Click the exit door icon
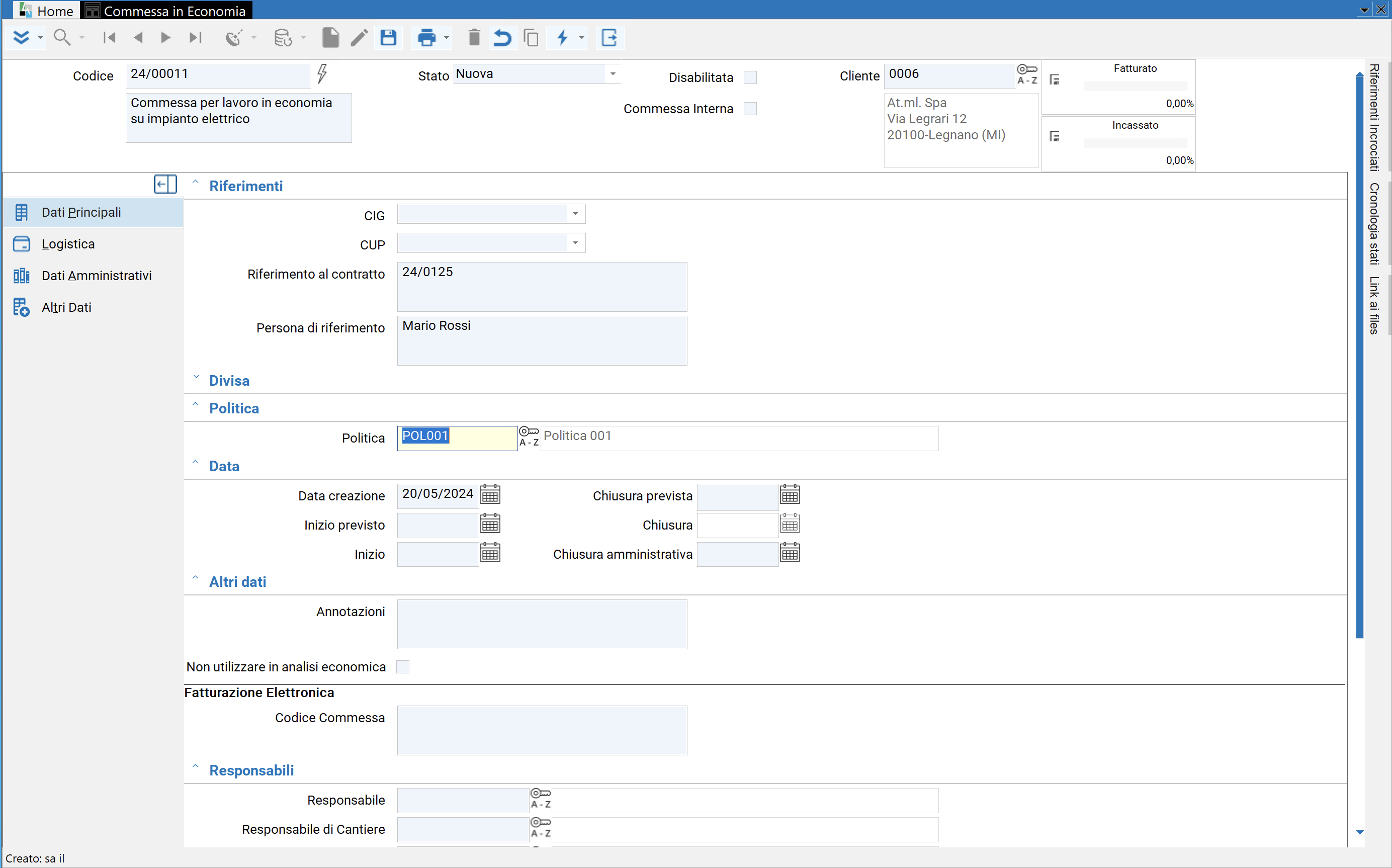1392x868 pixels. pos(609,38)
